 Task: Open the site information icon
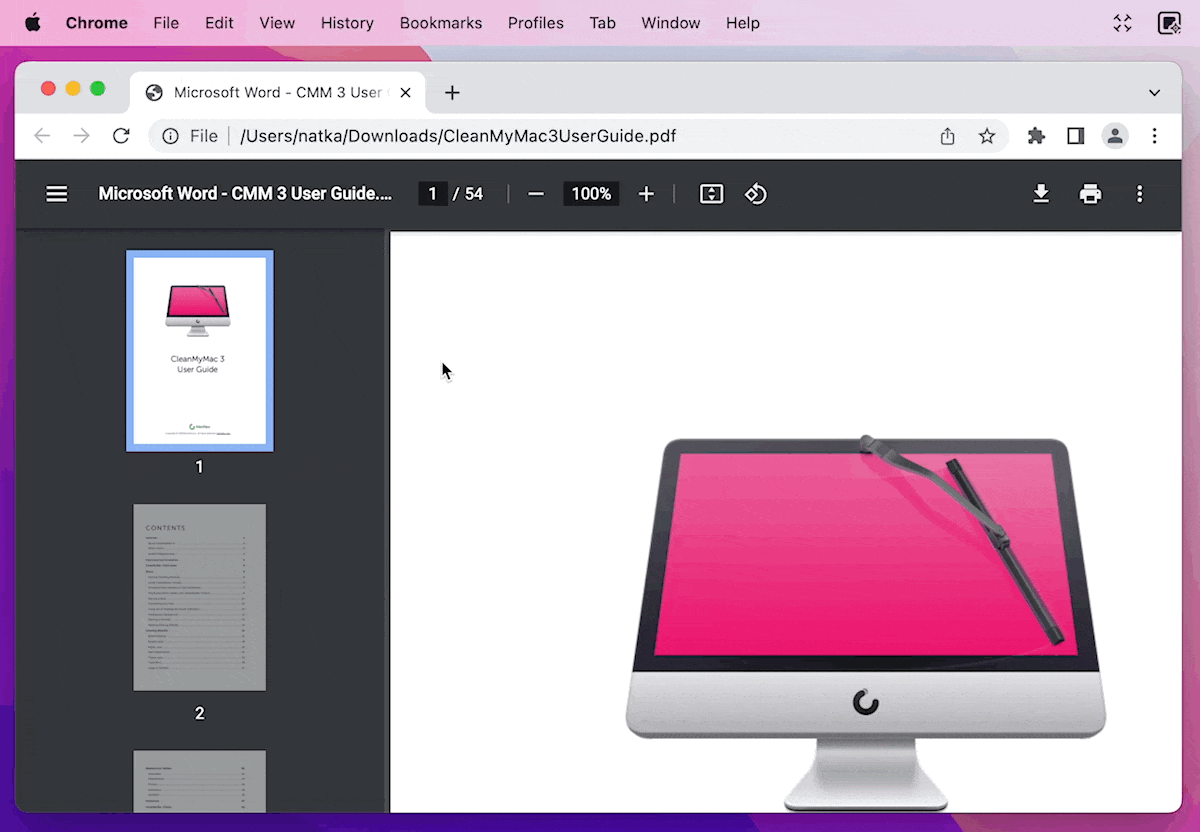pos(170,136)
